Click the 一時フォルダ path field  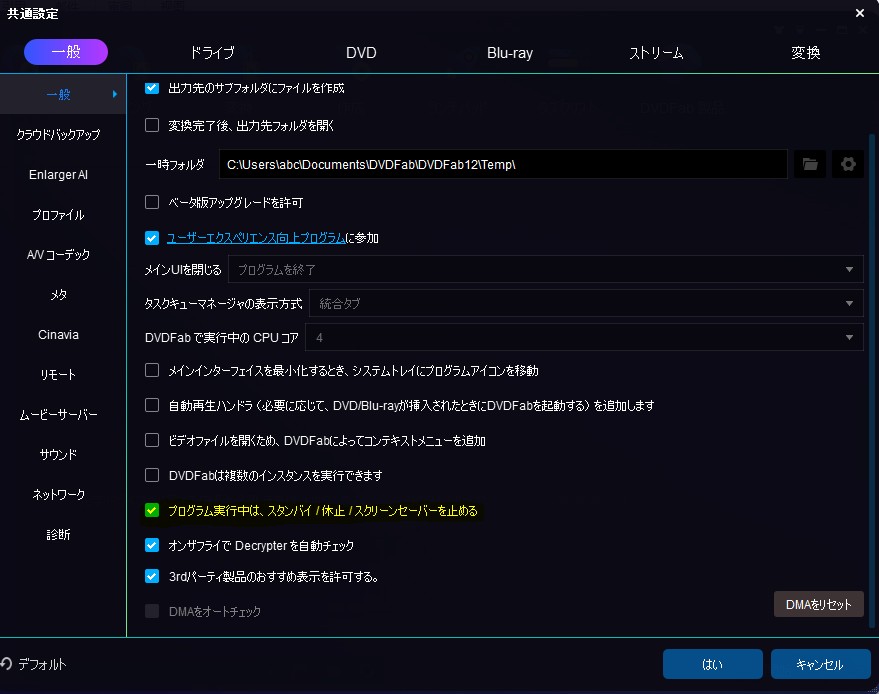click(503, 164)
